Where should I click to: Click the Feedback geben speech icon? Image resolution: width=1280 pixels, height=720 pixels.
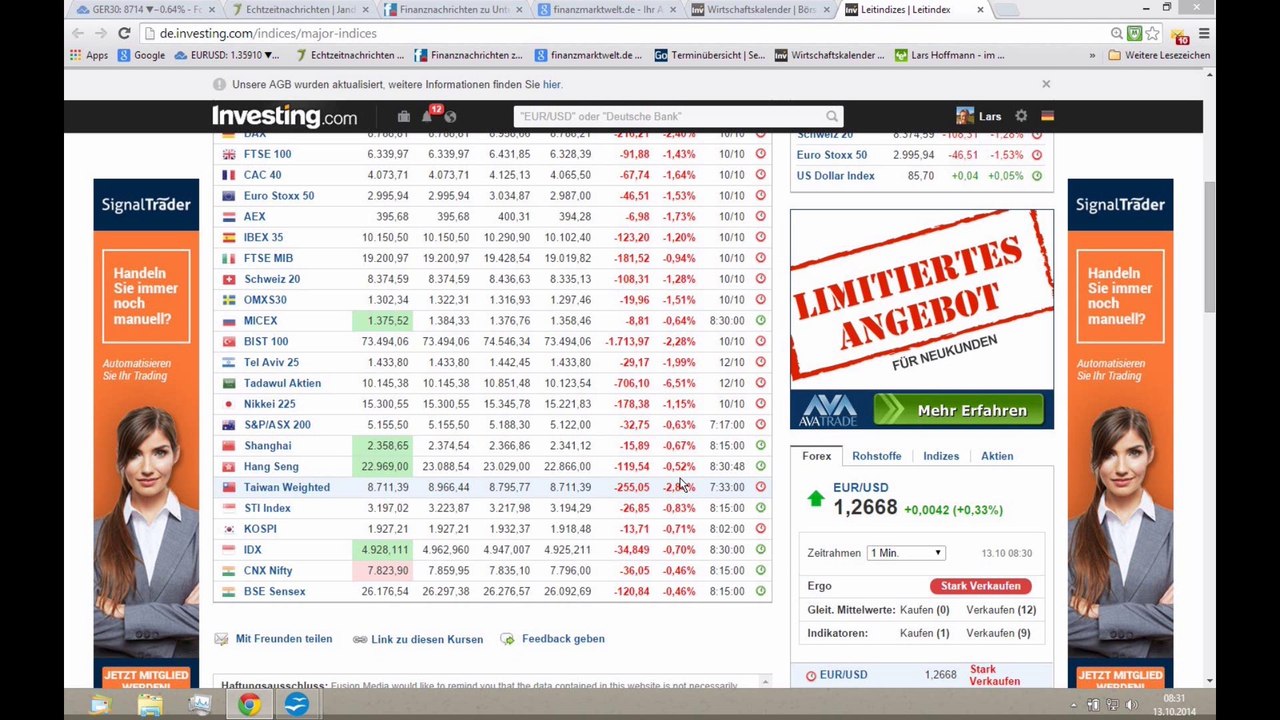(507, 639)
